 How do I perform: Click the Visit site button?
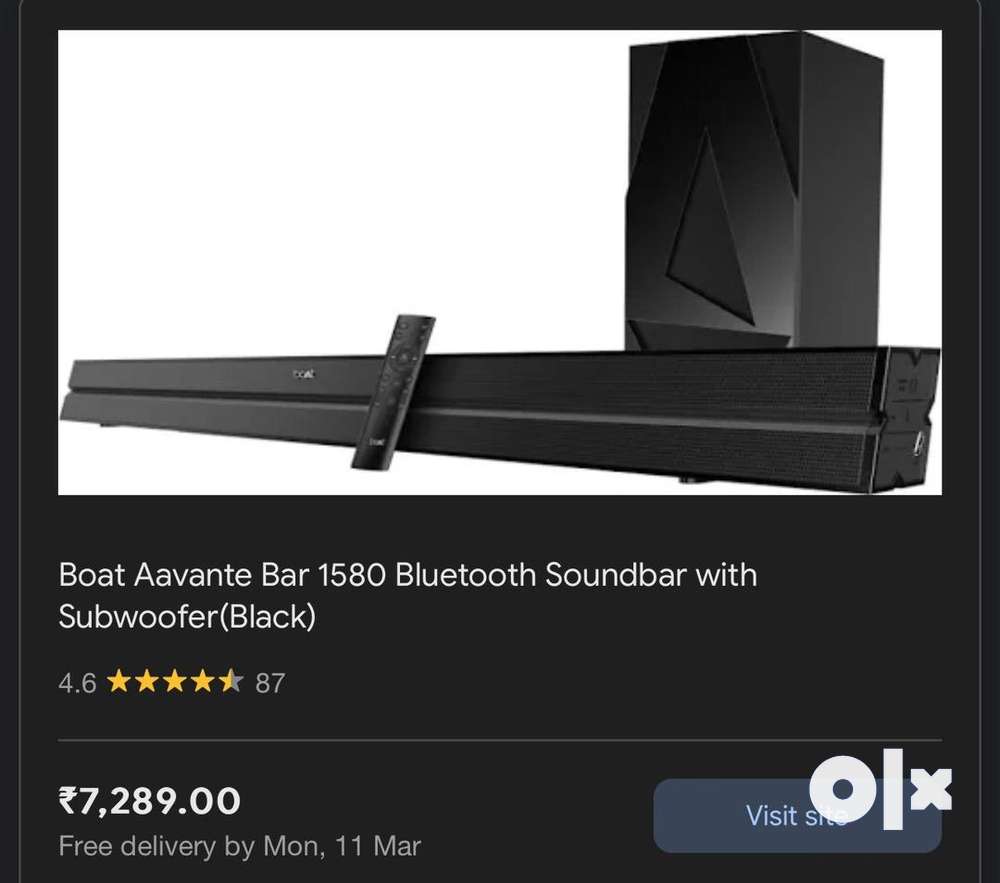[x=797, y=815]
